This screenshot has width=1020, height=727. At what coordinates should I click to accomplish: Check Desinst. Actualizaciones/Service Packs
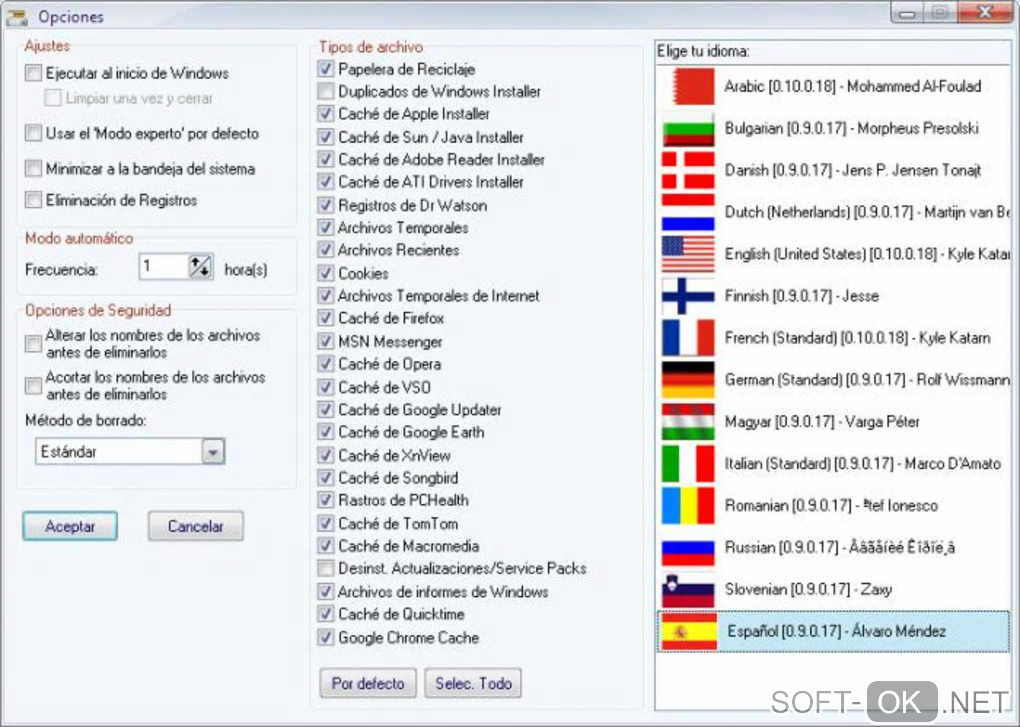(x=326, y=568)
